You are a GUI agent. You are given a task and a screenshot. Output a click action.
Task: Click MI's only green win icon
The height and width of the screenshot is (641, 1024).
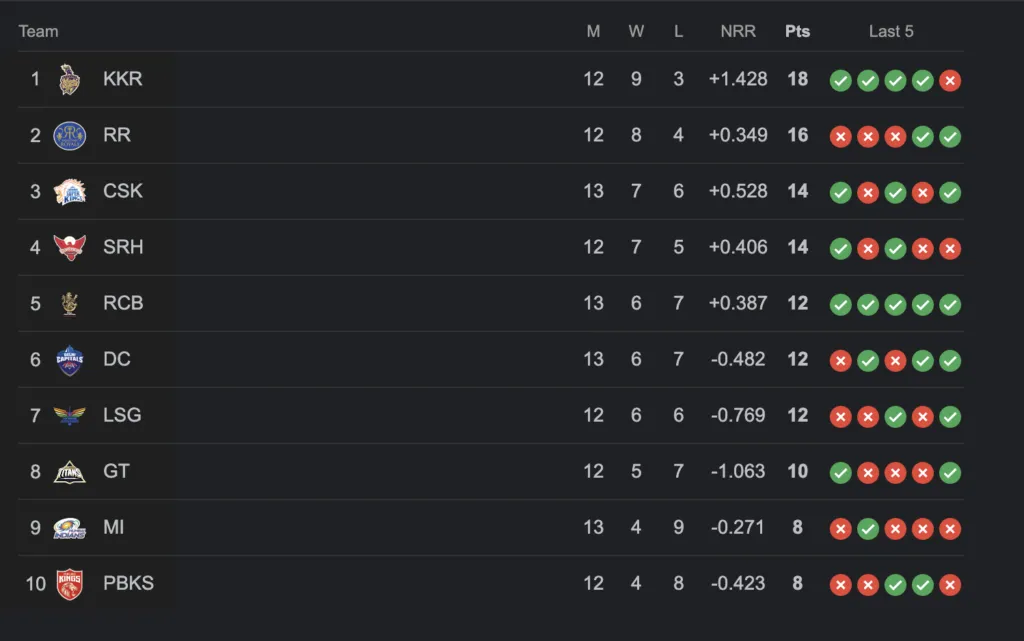click(x=867, y=529)
